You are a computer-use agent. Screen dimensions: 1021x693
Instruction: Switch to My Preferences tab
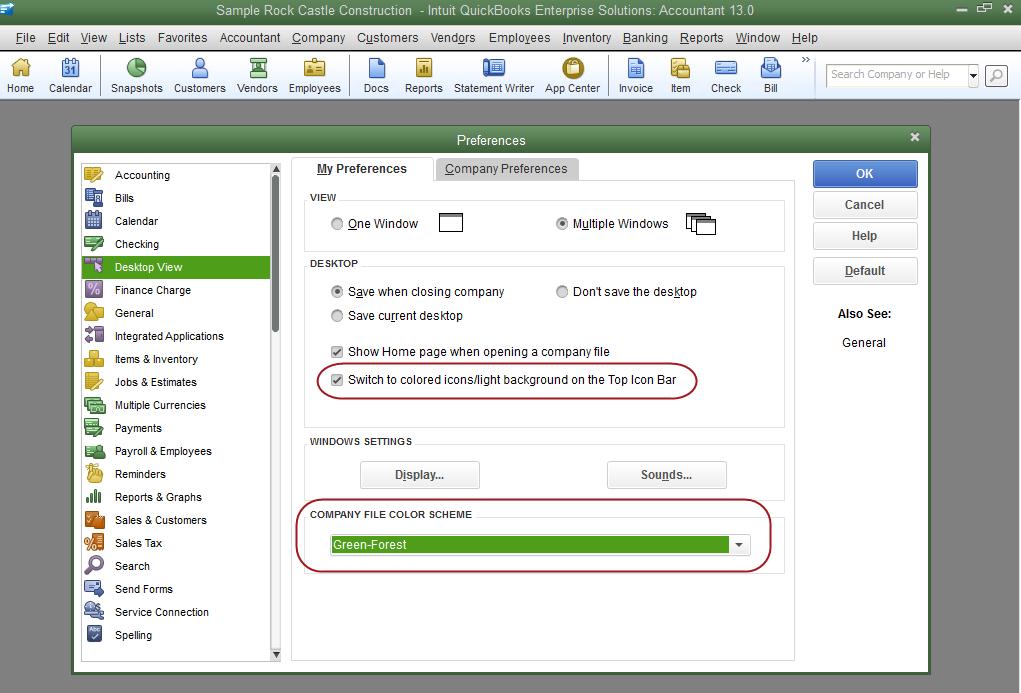click(362, 169)
